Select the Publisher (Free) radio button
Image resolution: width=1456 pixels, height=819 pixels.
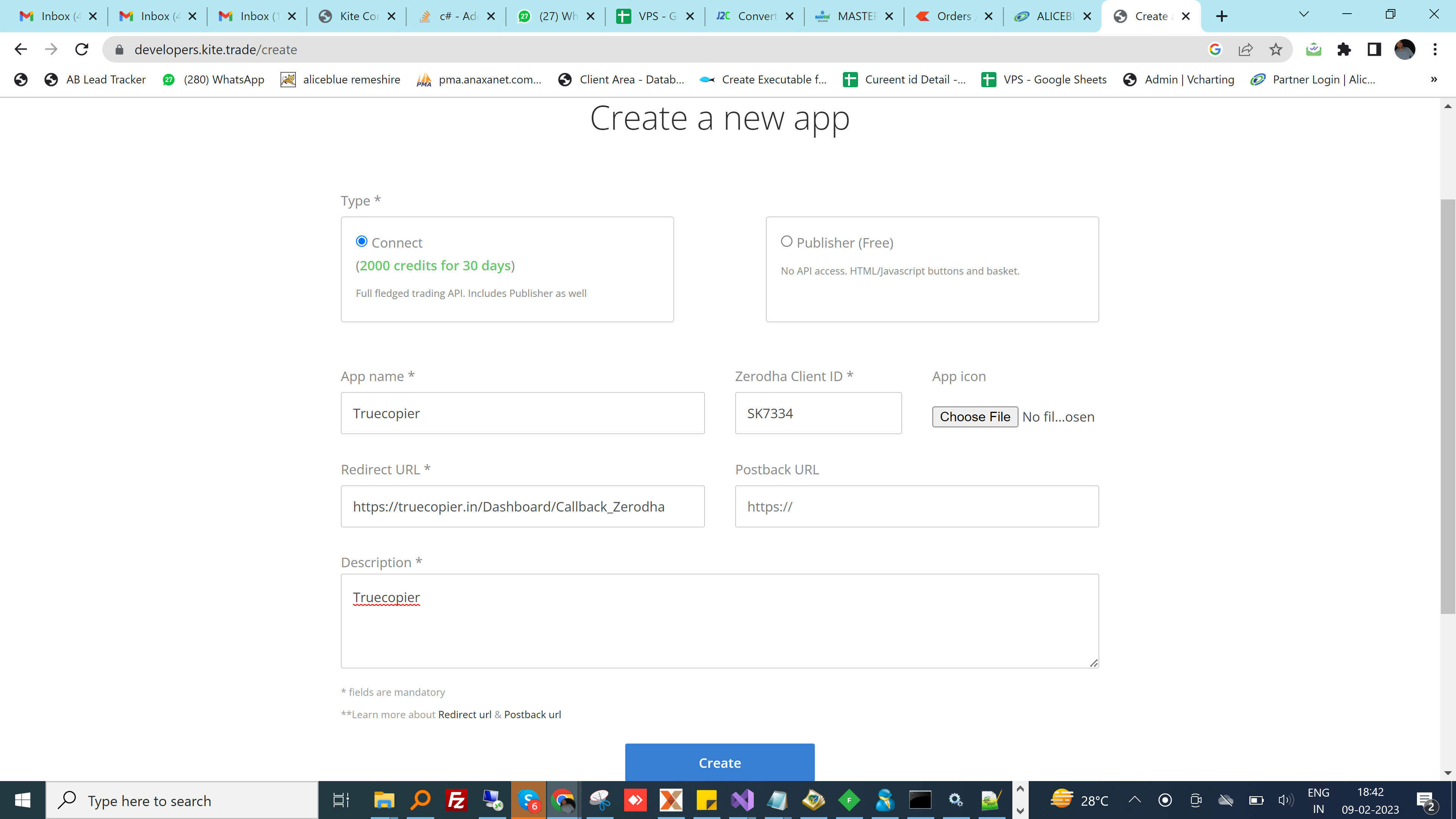[x=786, y=242]
